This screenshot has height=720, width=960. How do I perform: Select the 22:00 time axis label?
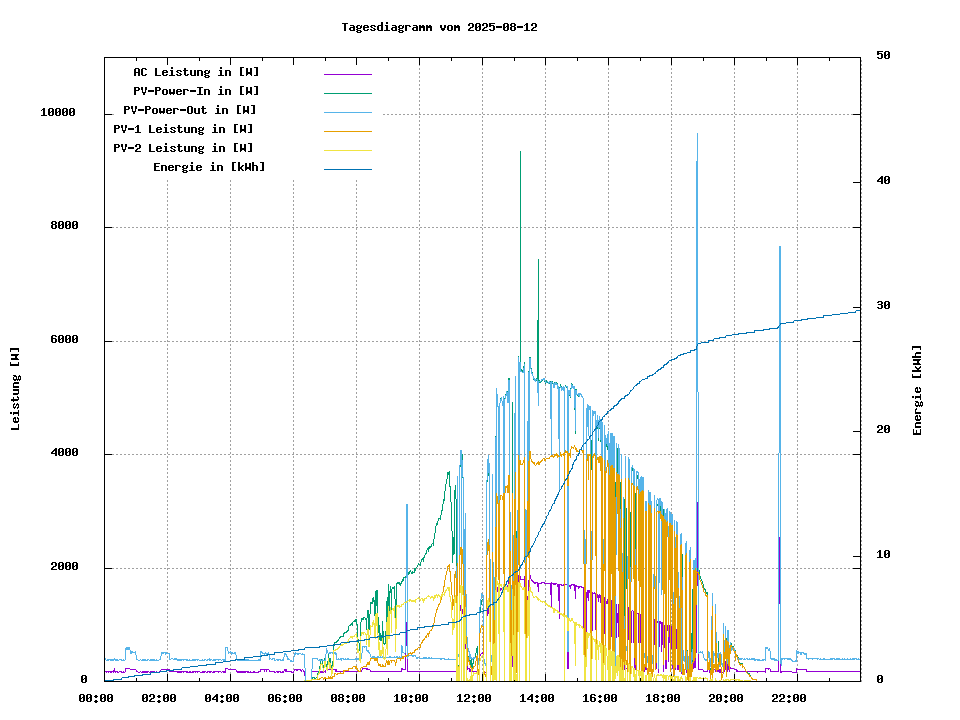click(789, 698)
